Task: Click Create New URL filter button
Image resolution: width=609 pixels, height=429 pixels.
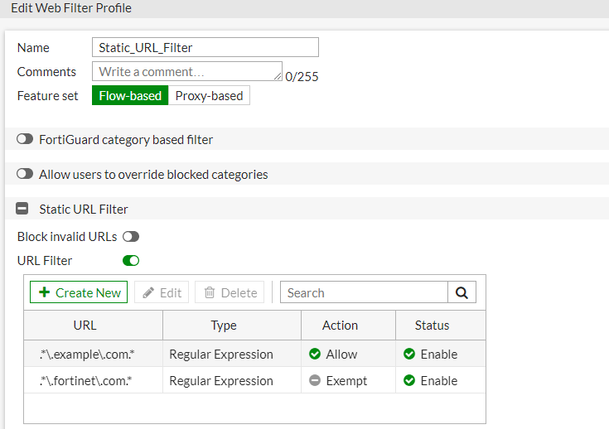Action: coord(79,292)
